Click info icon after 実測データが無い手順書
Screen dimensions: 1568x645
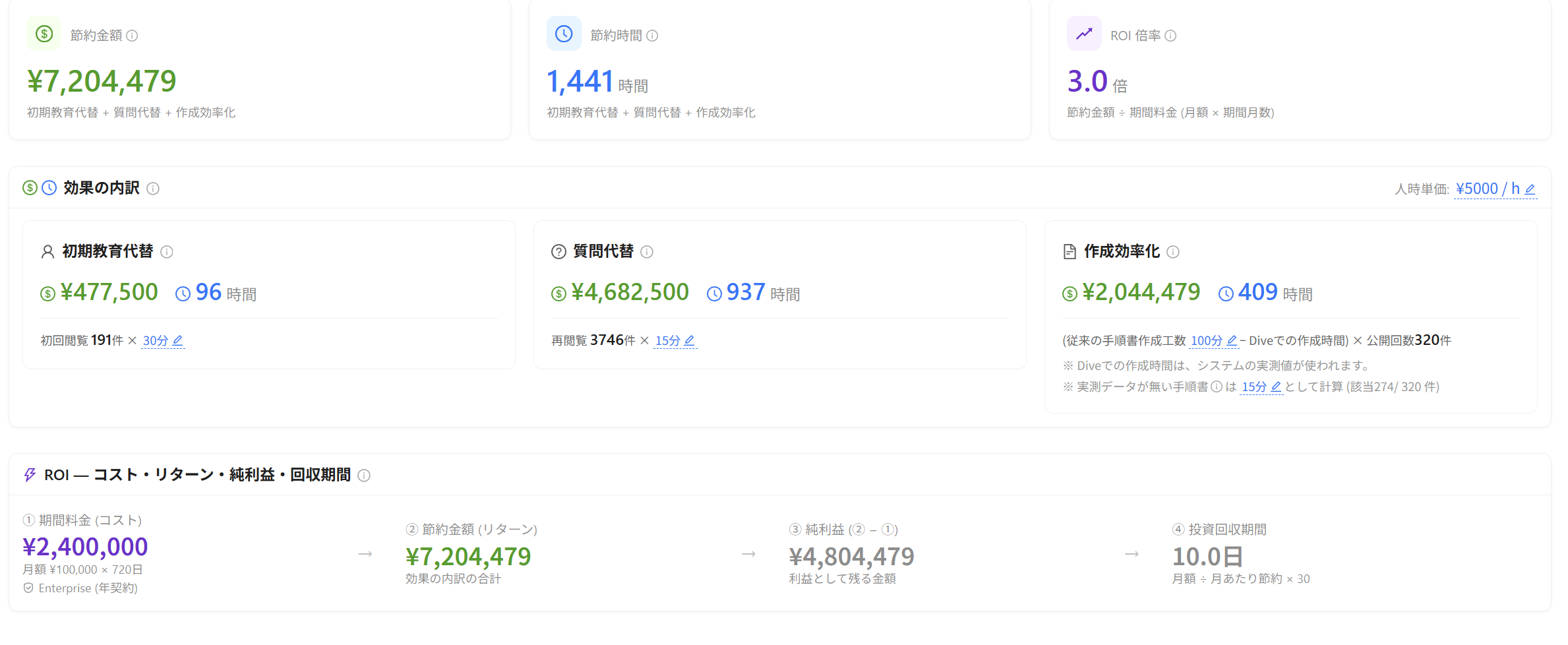[1217, 387]
